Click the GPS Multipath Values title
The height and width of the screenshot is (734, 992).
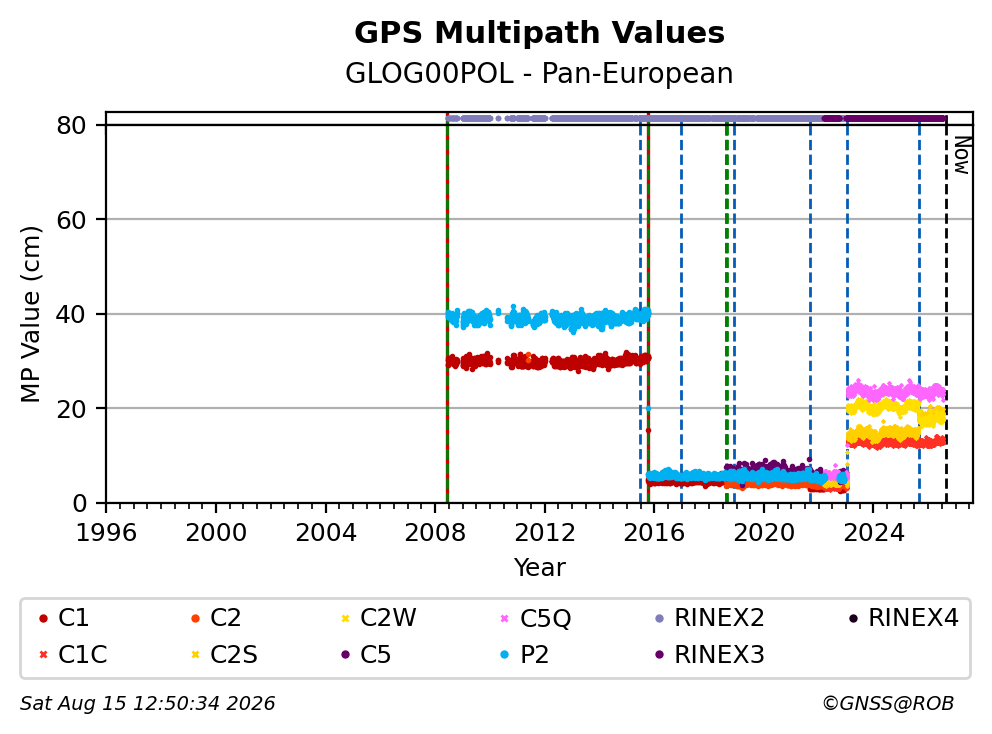pyautogui.click(x=539, y=33)
